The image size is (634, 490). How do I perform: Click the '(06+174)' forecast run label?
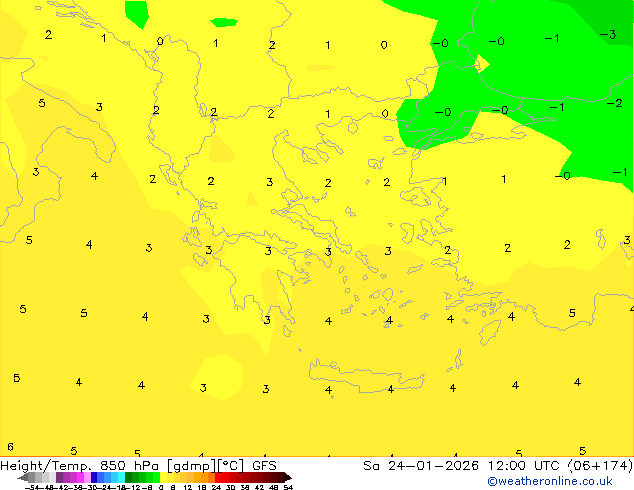tap(600, 466)
